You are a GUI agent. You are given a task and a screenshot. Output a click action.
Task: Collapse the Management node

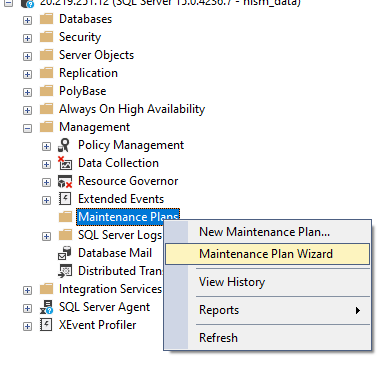pyautogui.click(x=27, y=128)
